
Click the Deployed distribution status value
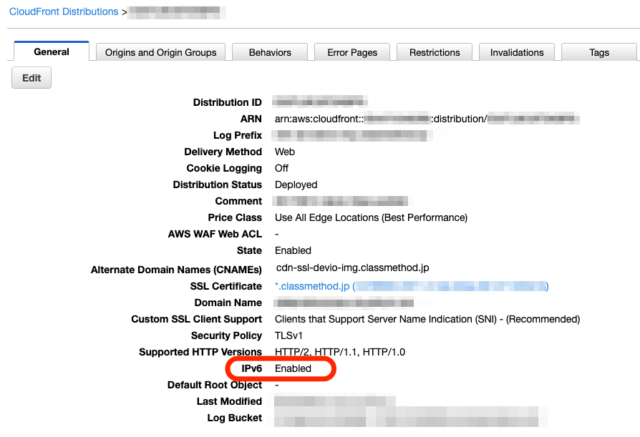296,185
